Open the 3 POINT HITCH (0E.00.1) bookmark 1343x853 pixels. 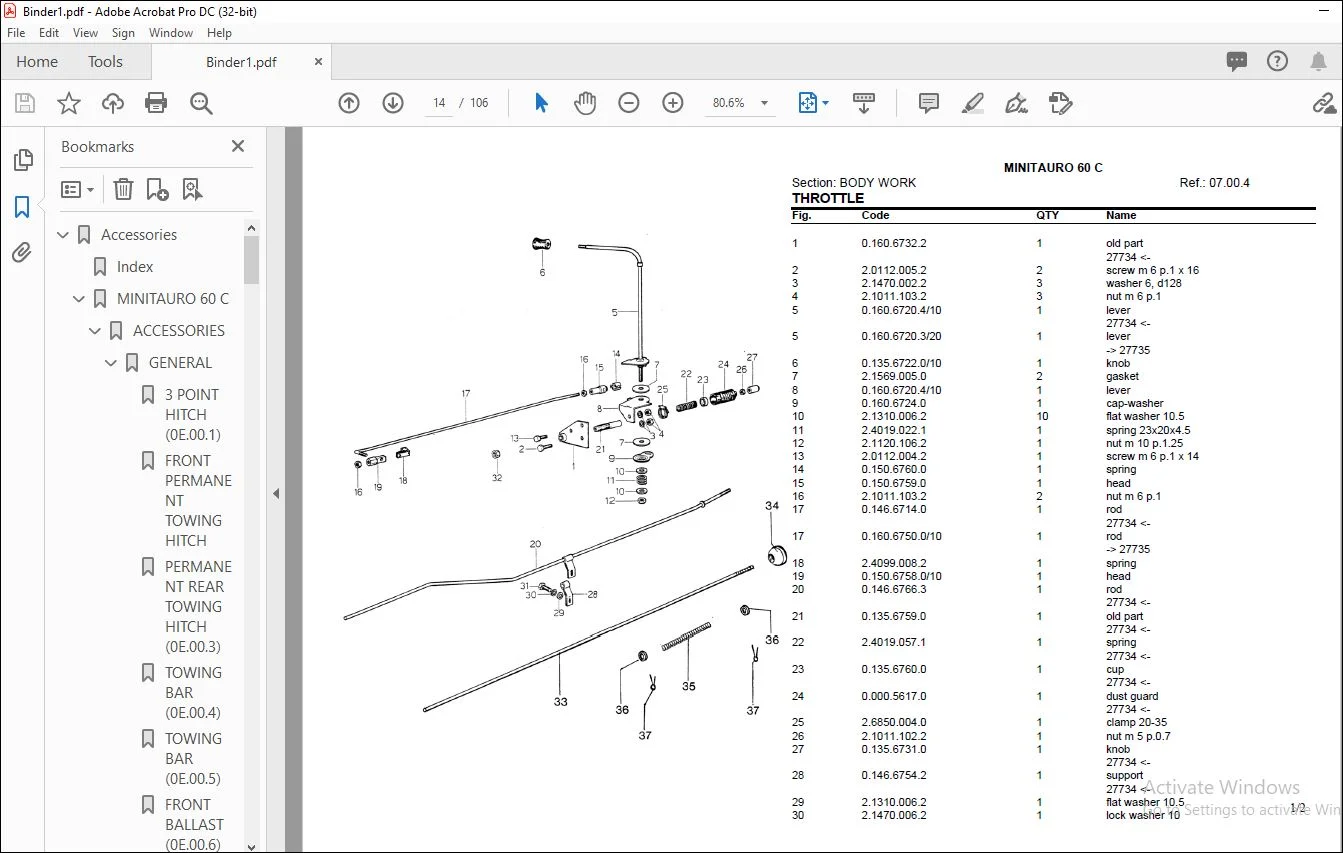[x=192, y=415]
